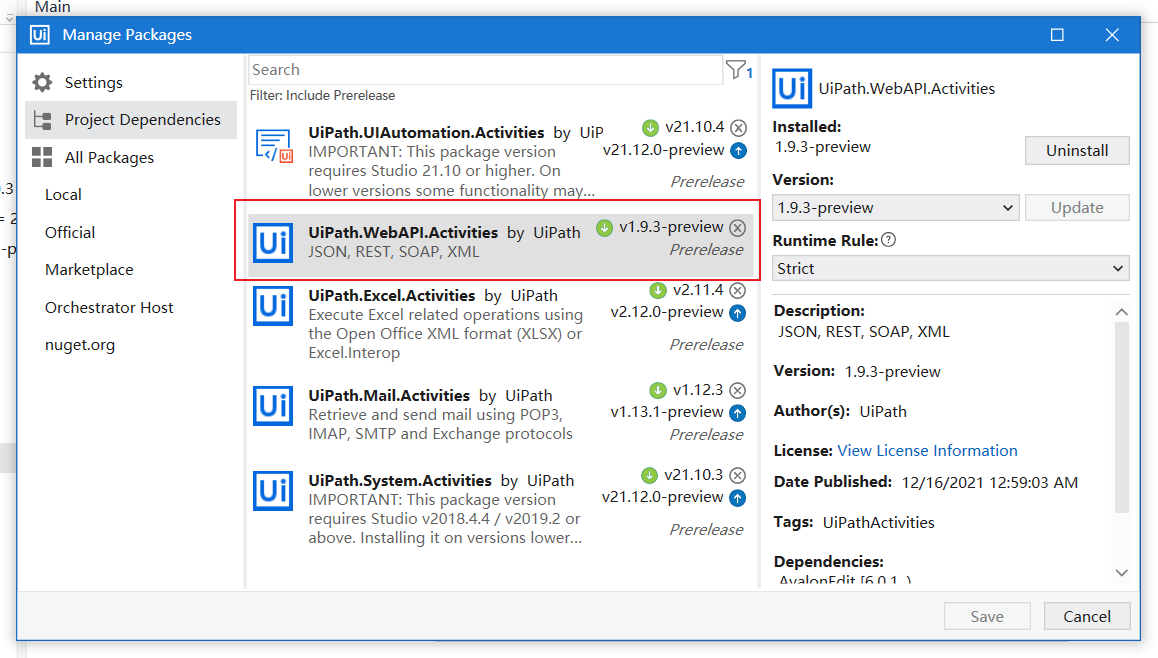Open the Version dropdown showing 1.9.3-preview
Viewport: 1158px width, 658px height.
click(x=893, y=207)
